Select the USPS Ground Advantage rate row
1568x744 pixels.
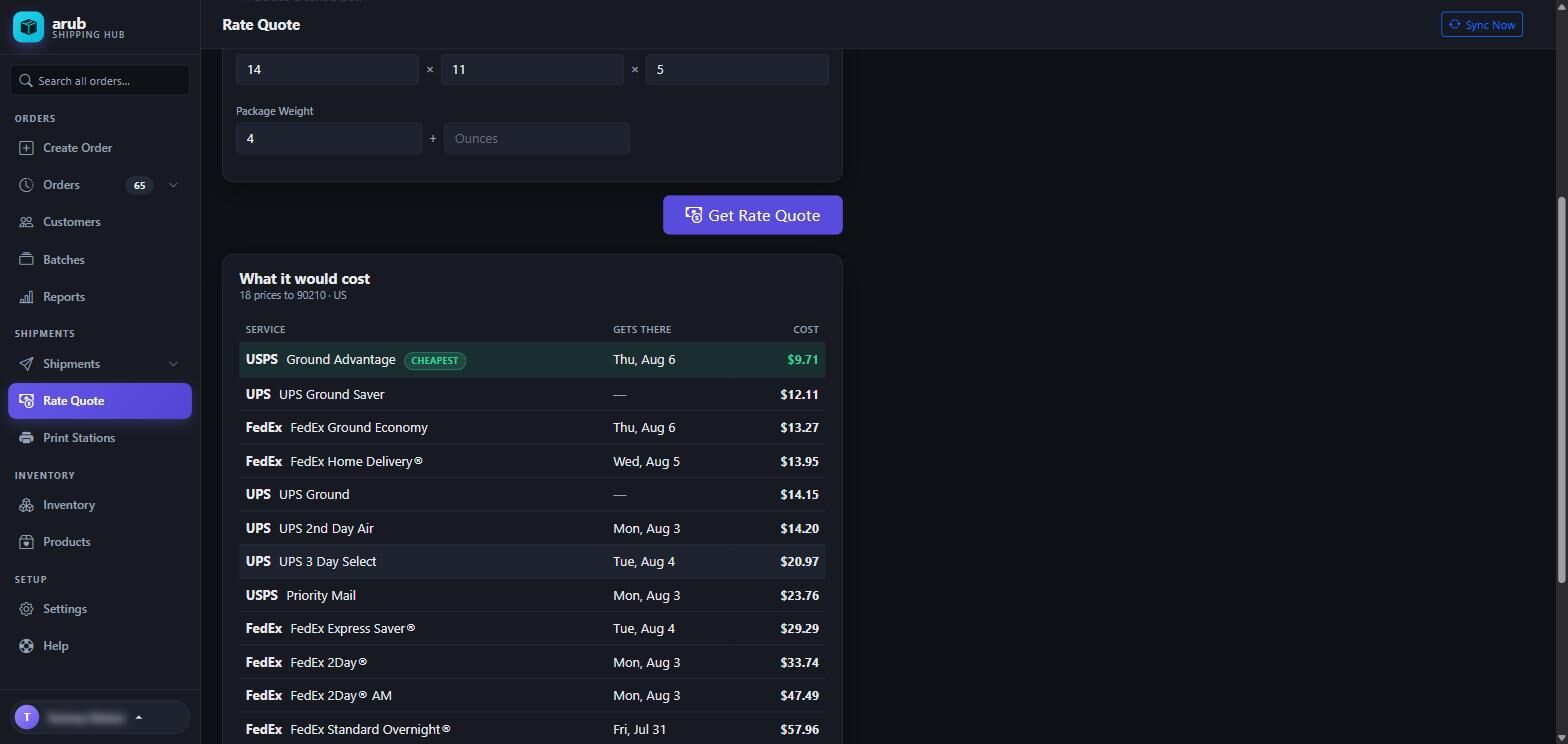click(532, 360)
